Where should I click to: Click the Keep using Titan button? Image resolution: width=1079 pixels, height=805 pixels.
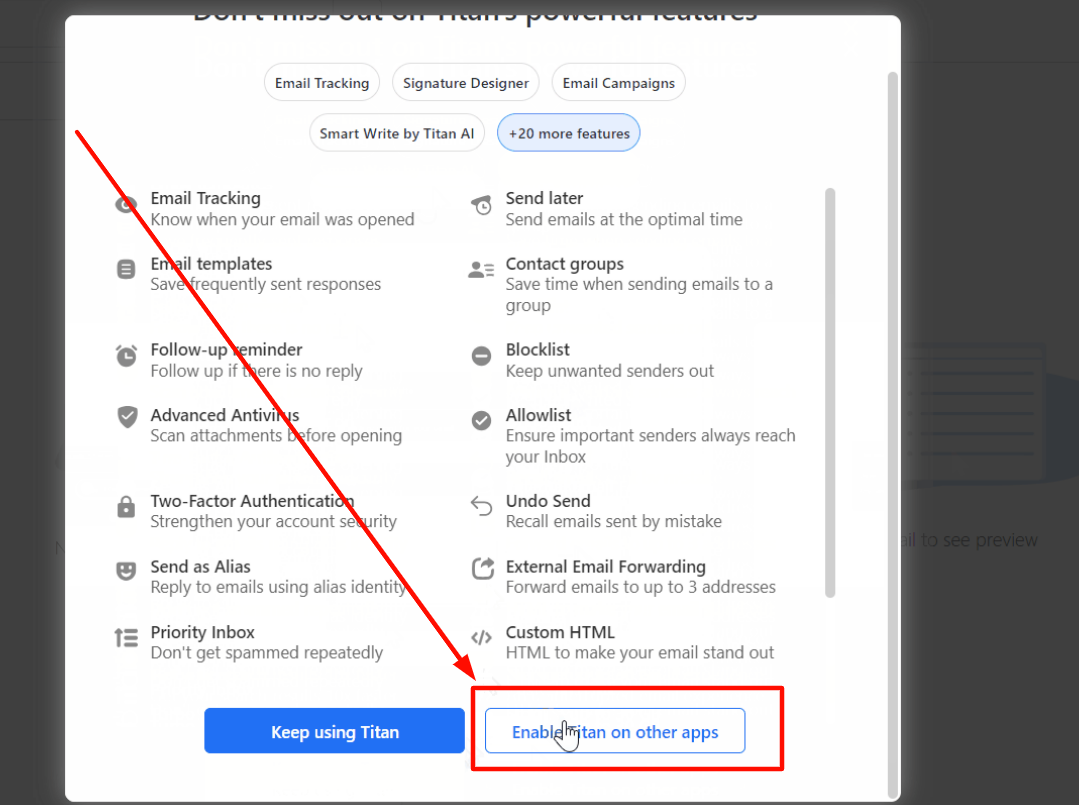point(334,731)
